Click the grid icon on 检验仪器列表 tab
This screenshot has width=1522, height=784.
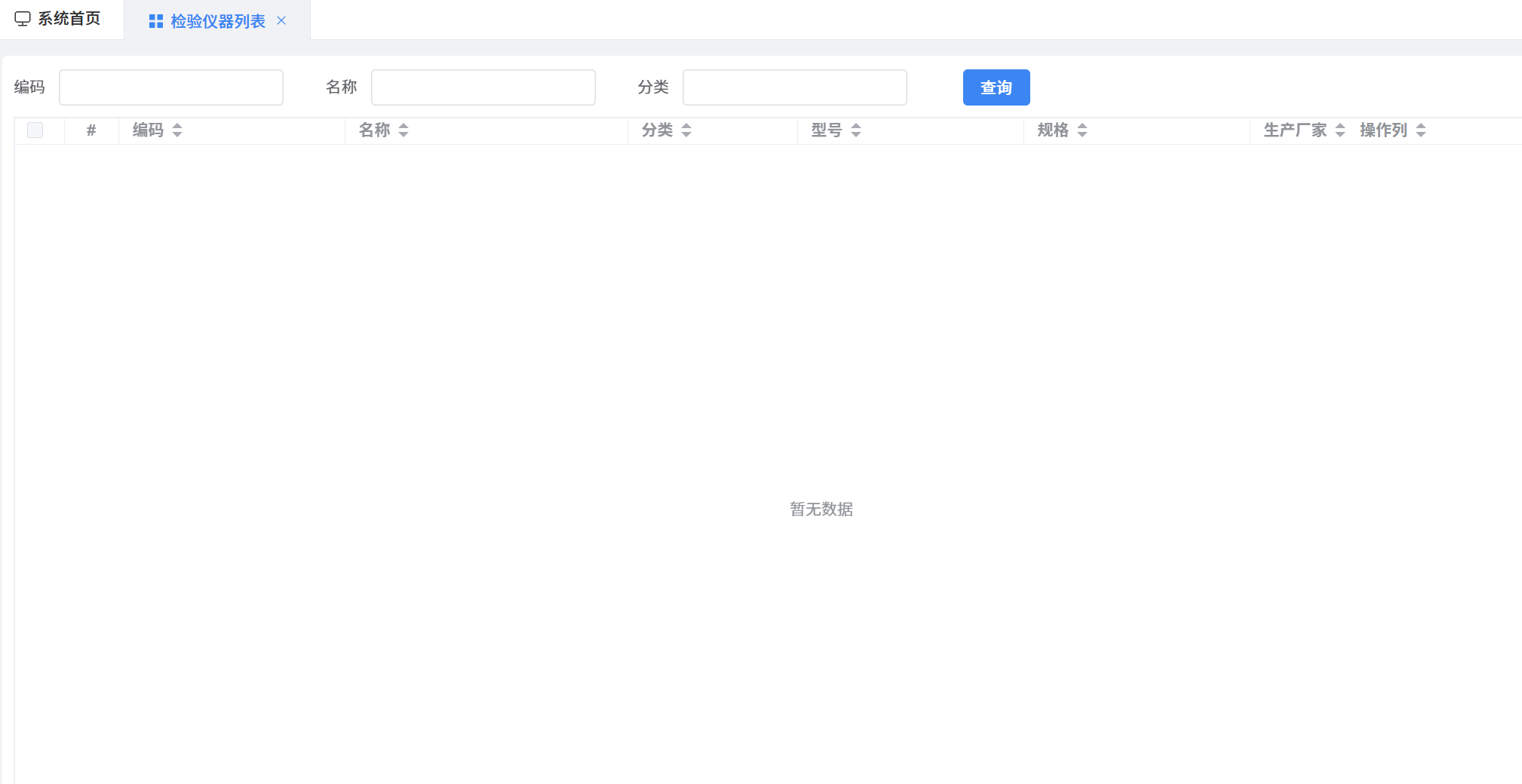point(156,21)
